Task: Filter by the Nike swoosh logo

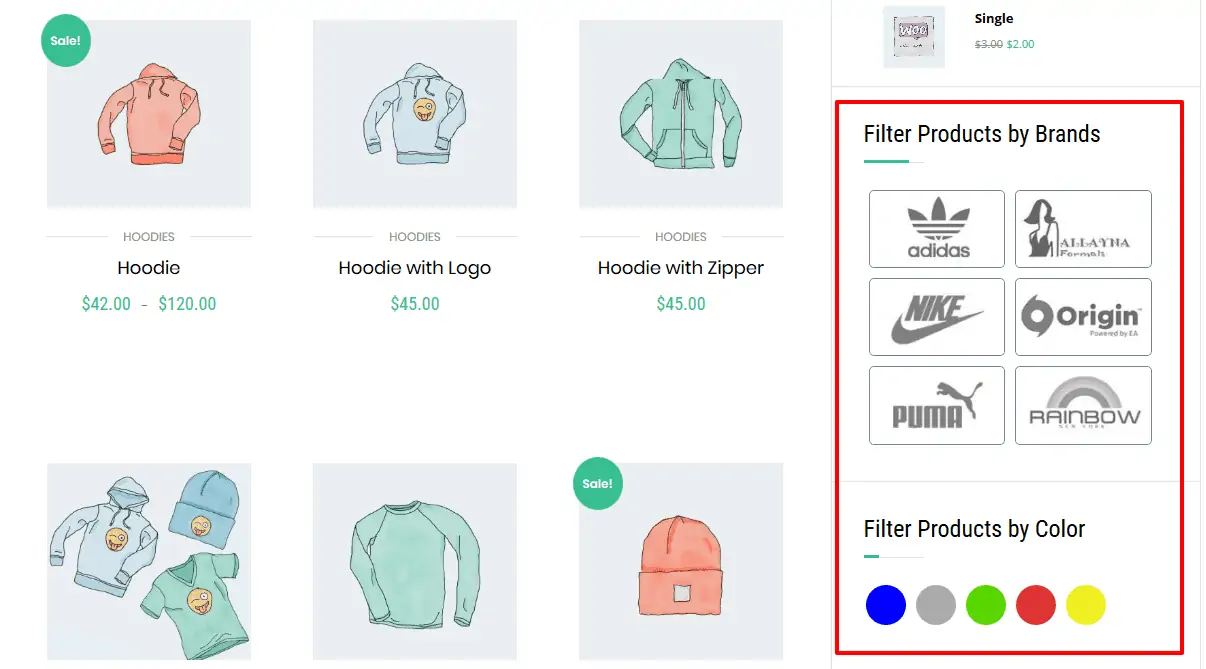Action: coord(937,317)
